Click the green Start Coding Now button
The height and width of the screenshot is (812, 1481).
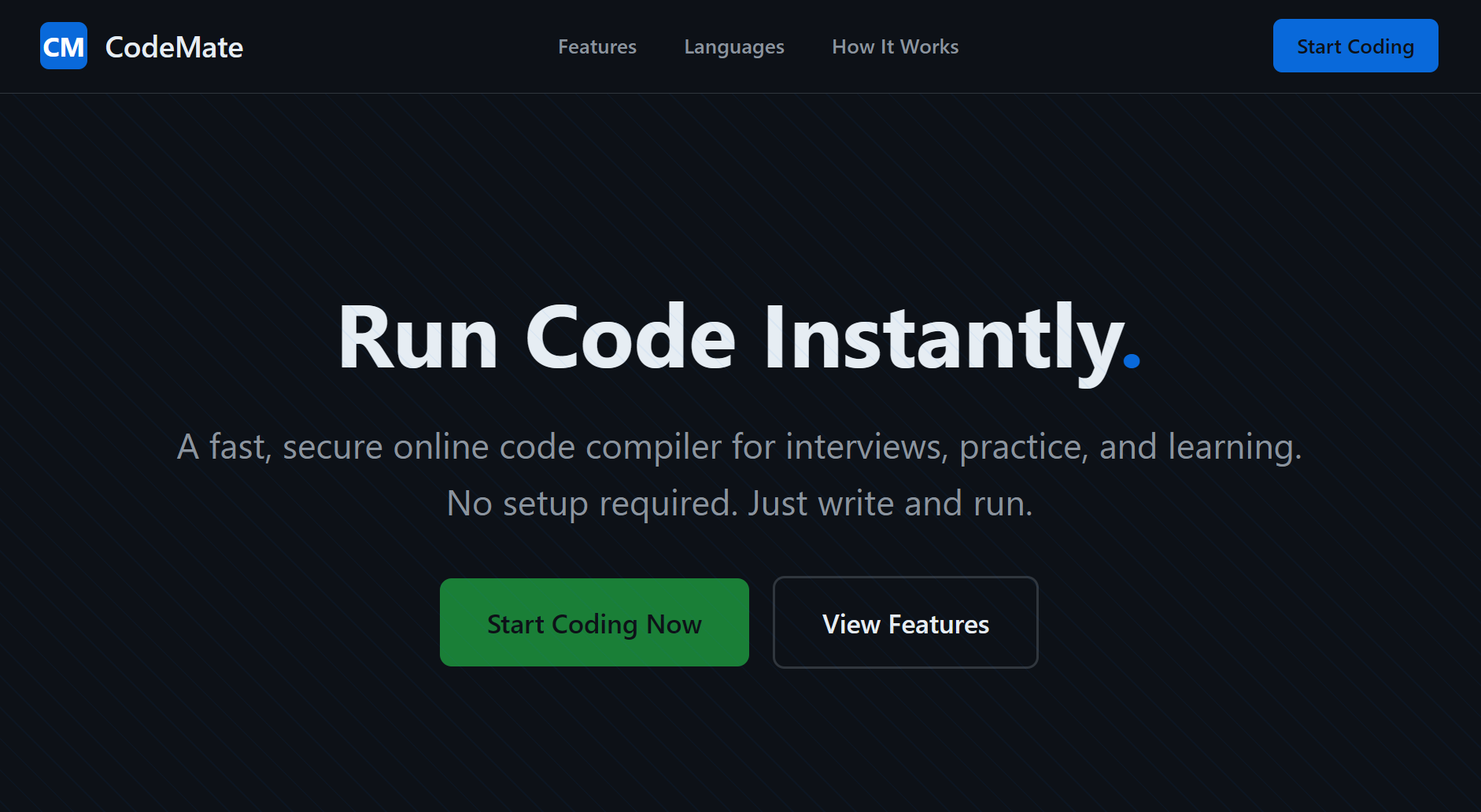tap(594, 622)
